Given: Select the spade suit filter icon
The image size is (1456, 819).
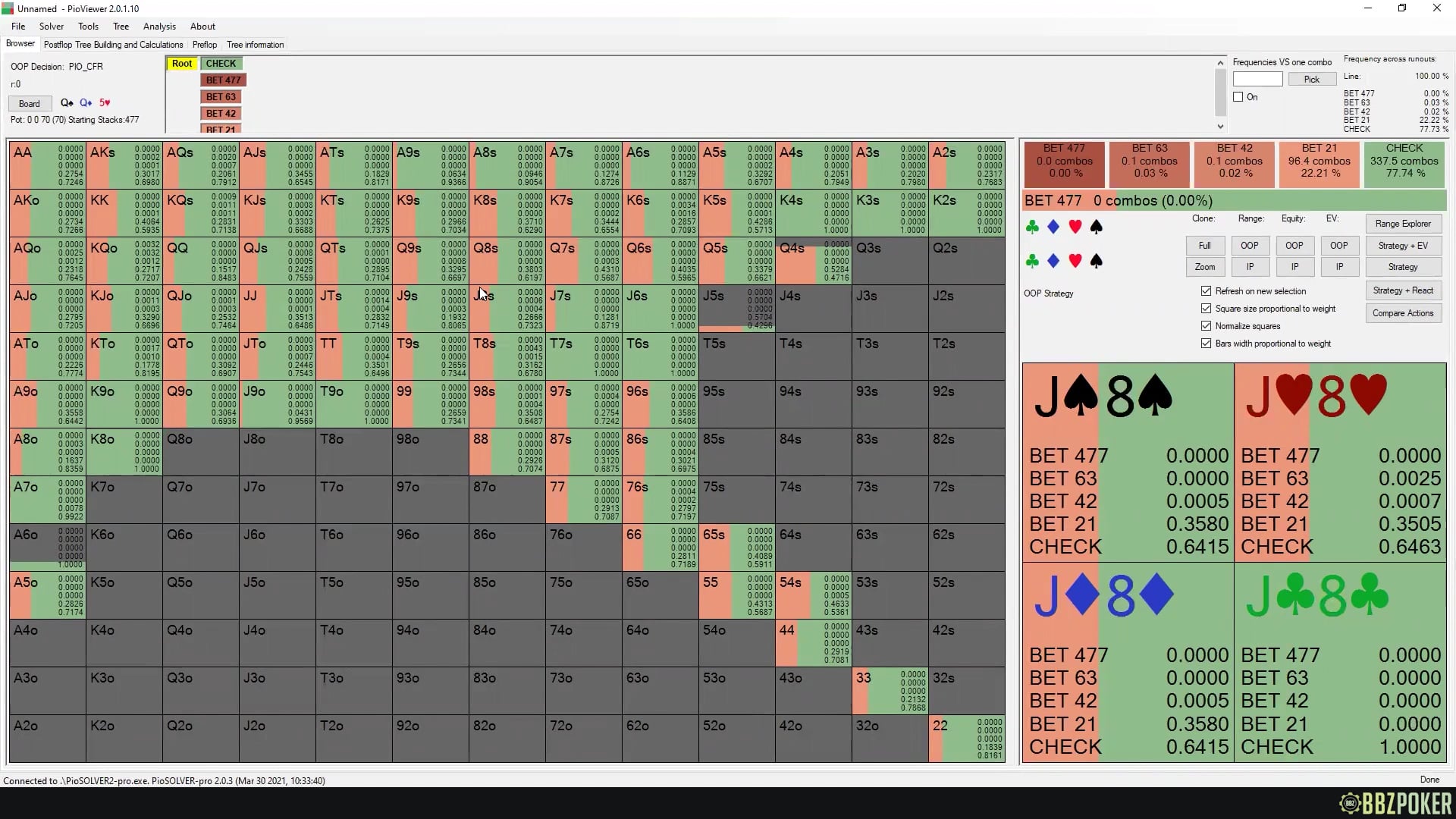Looking at the screenshot, I should tap(1096, 226).
